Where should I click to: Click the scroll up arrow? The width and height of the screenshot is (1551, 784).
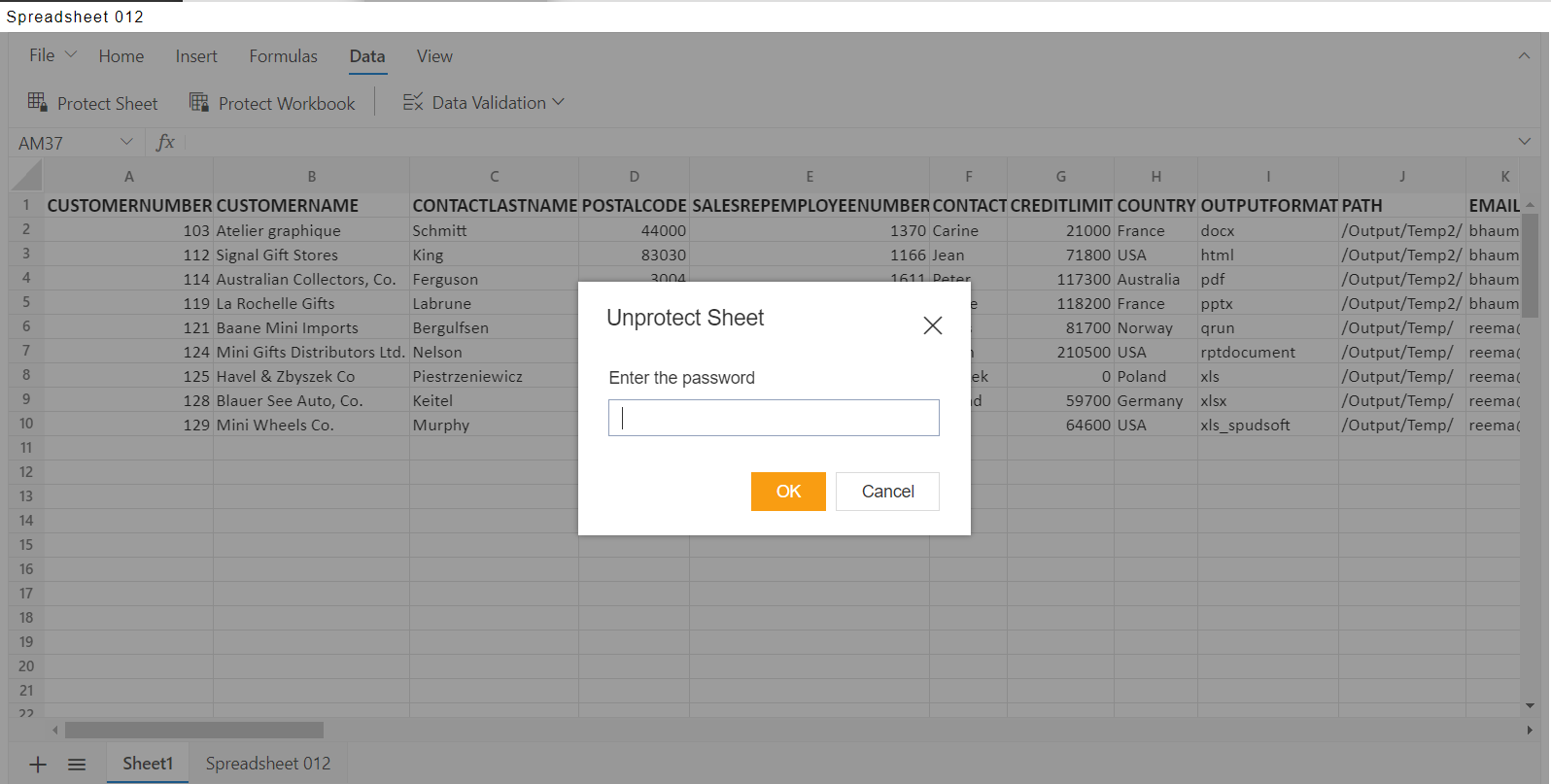[x=1530, y=205]
